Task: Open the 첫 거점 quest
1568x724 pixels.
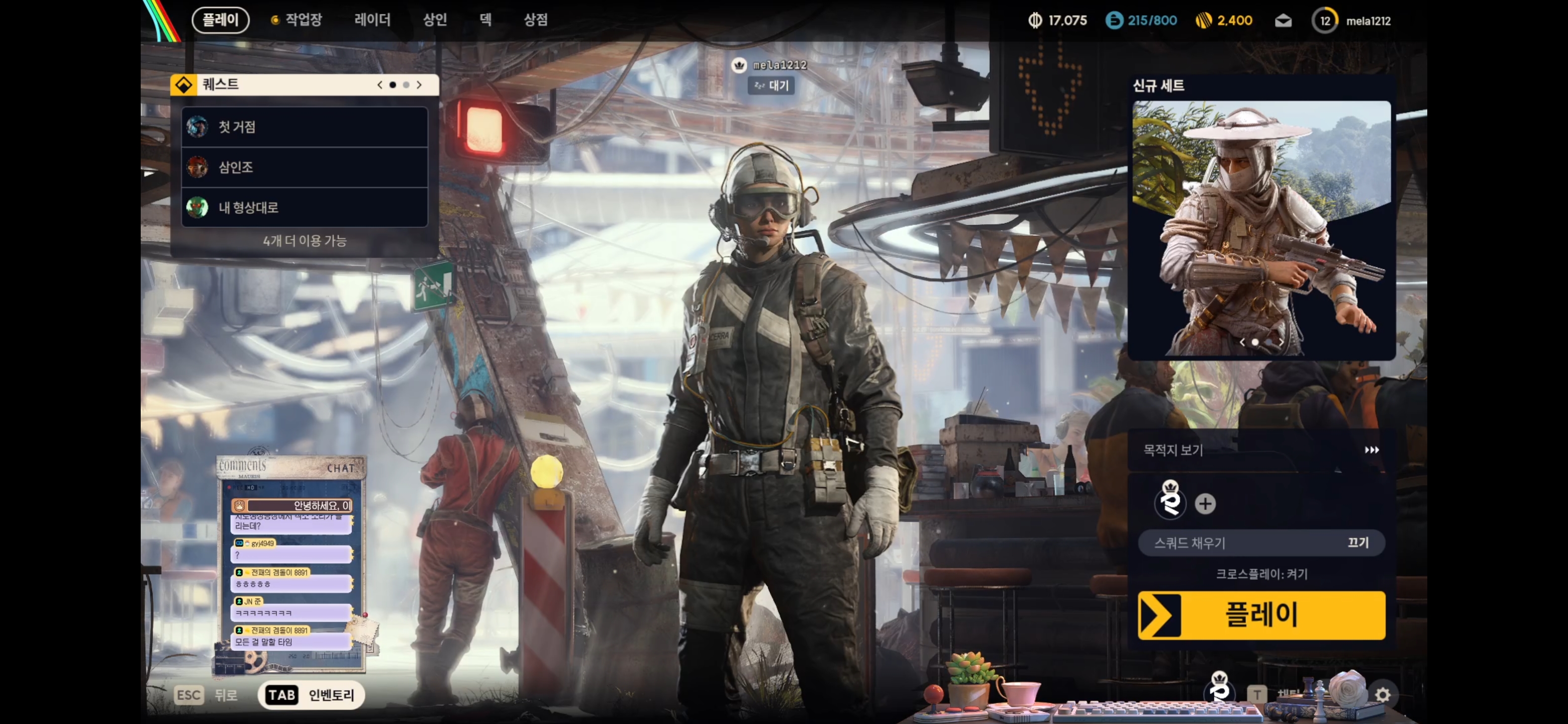Action: click(305, 127)
